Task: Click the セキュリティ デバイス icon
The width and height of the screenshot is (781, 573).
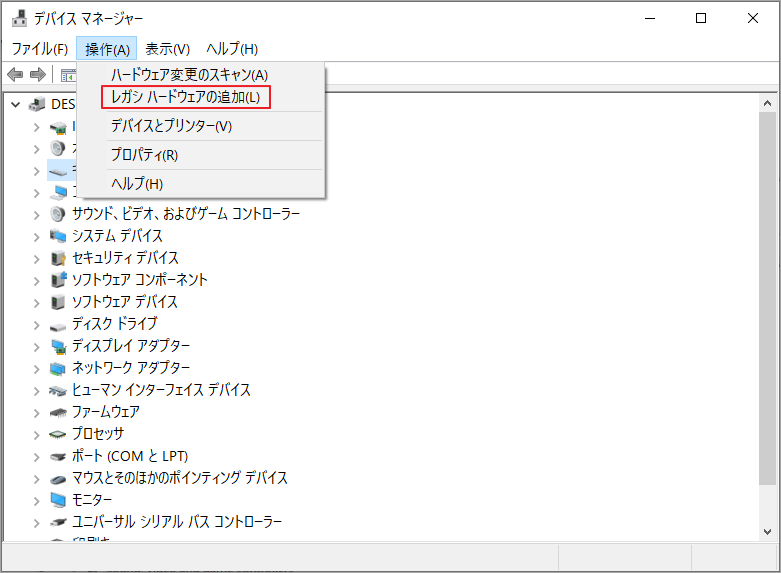Action: tap(59, 258)
